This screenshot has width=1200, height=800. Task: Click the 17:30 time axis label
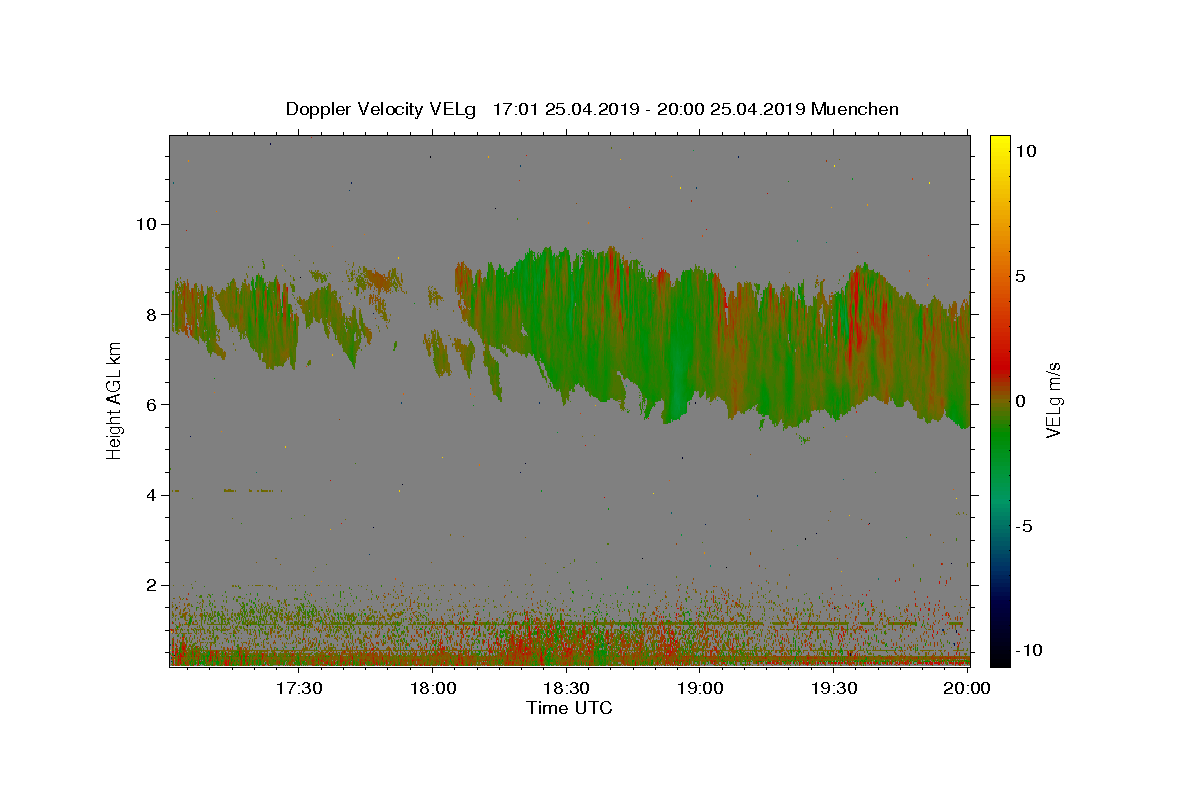[x=298, y=688]
